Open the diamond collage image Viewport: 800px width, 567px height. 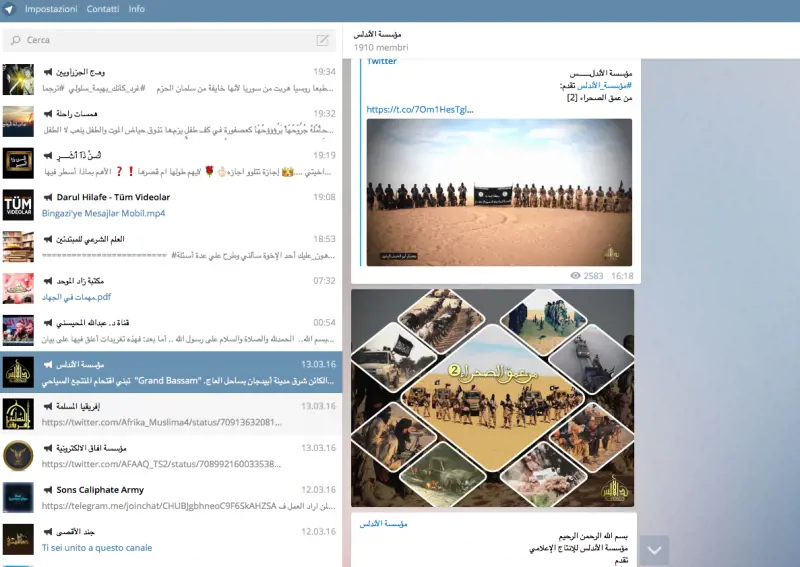(492, 398)
